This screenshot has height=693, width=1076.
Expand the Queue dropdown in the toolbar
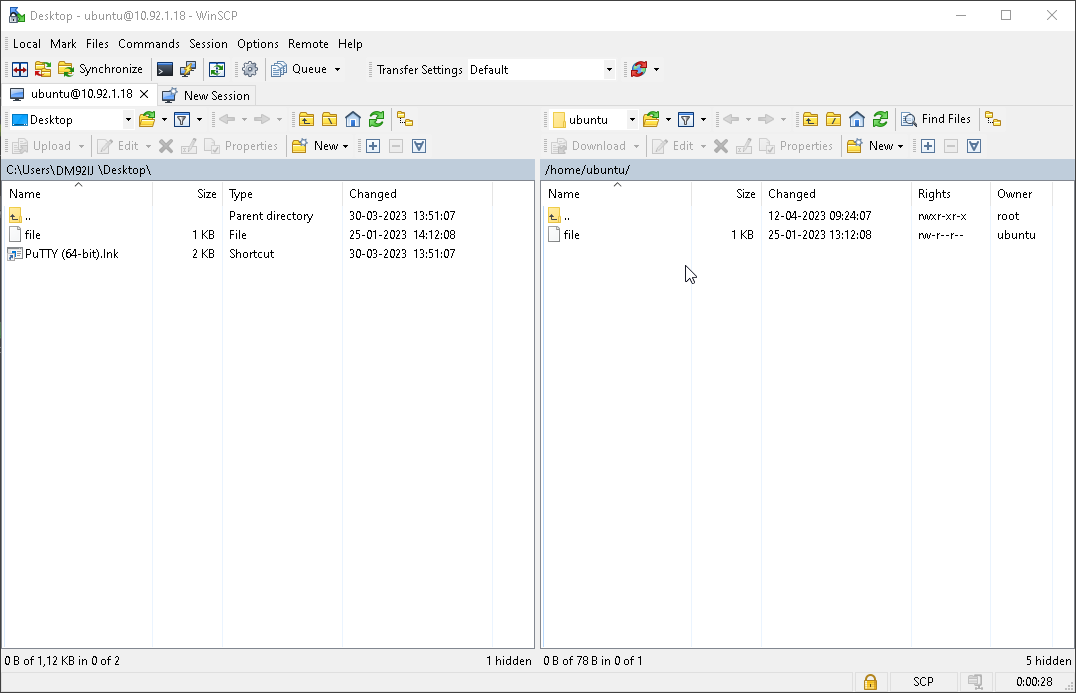click(x=338, y=69)
